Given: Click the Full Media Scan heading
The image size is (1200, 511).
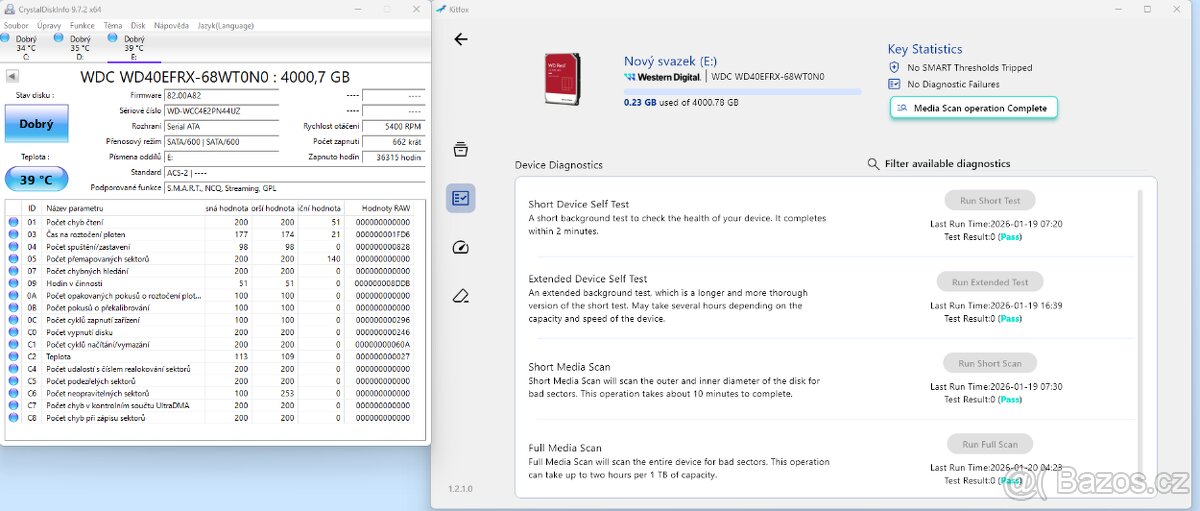Looking at the screenshot, I should coord(565,448).
